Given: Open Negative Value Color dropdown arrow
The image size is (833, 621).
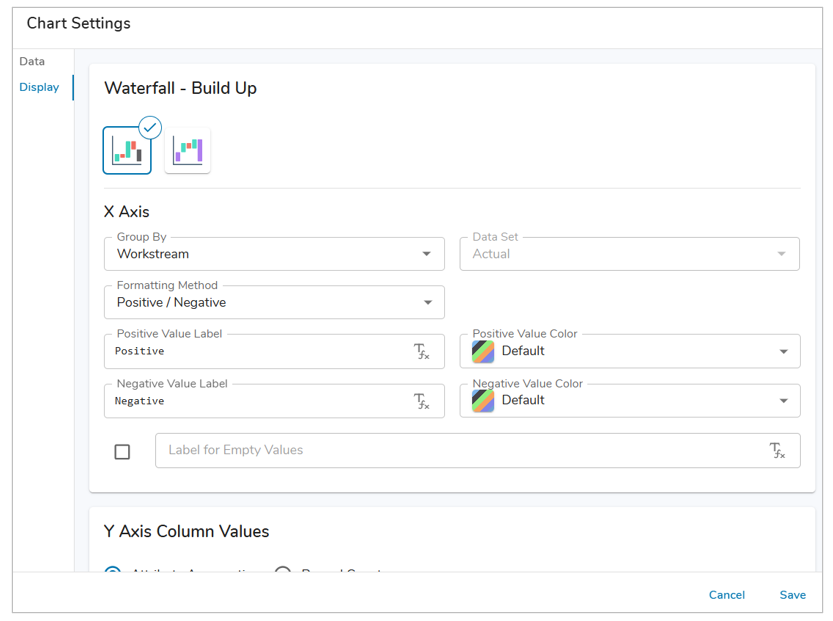Looking at the screenshot, I should coord(783,401).
